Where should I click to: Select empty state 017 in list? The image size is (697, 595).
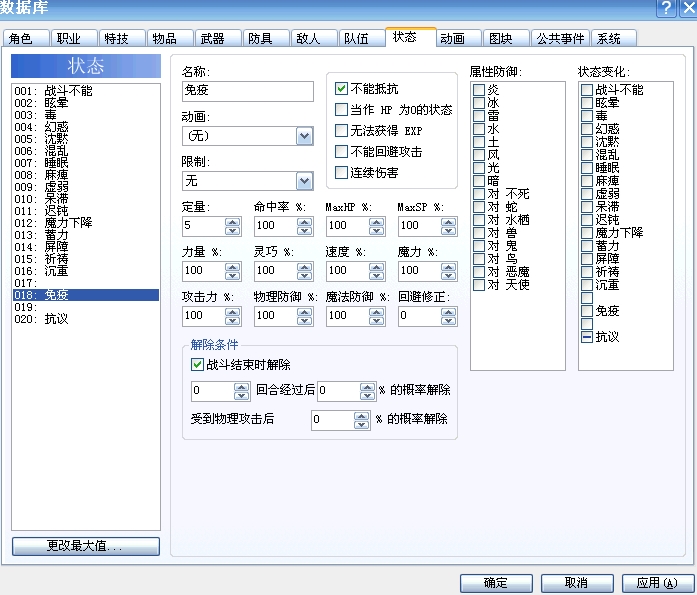tap(86, 283)
